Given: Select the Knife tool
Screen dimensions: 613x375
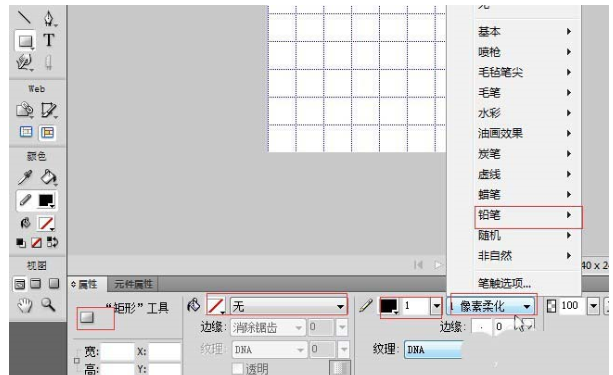Looking at the screenshot, I should pyautogui.click(x=48, y=62).
